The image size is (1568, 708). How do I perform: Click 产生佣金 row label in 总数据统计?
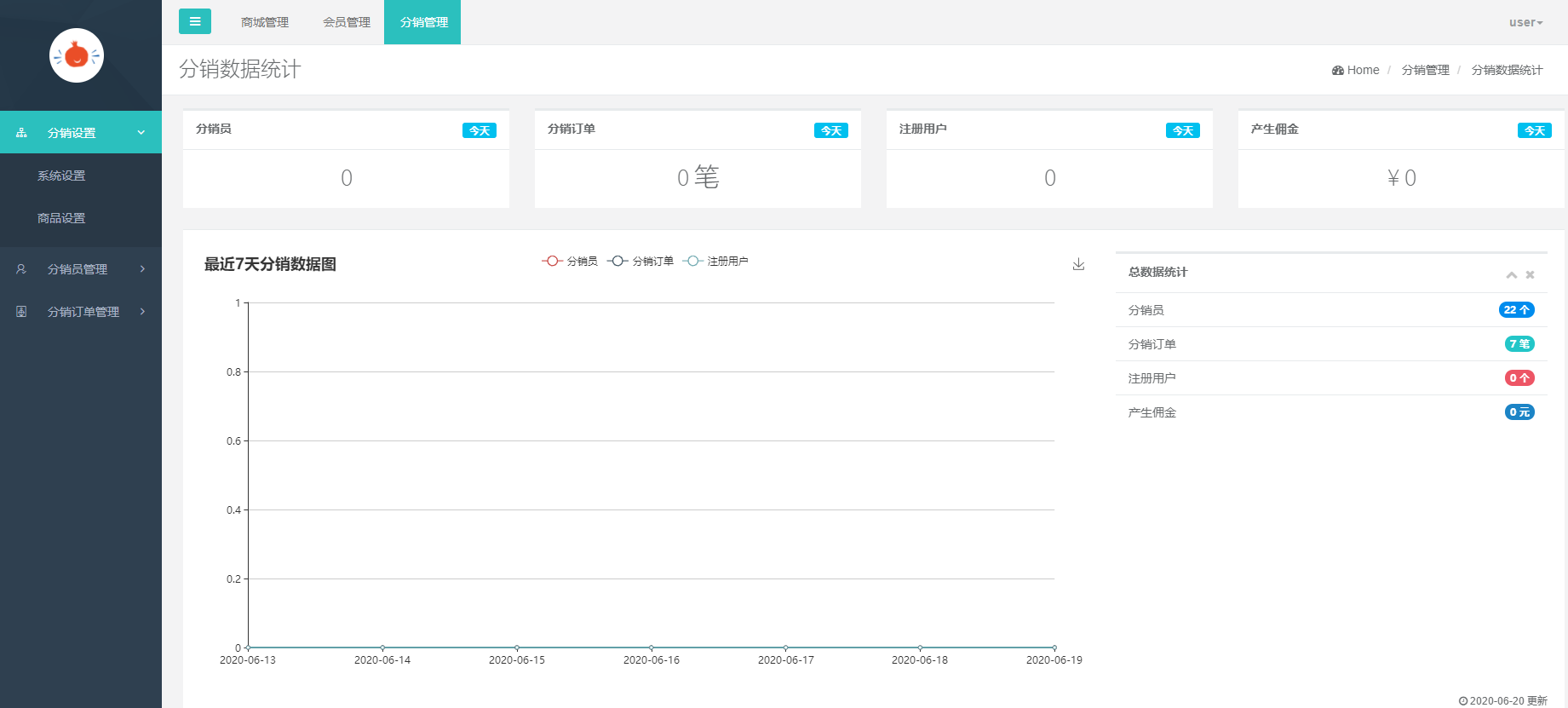point(1152,412)
